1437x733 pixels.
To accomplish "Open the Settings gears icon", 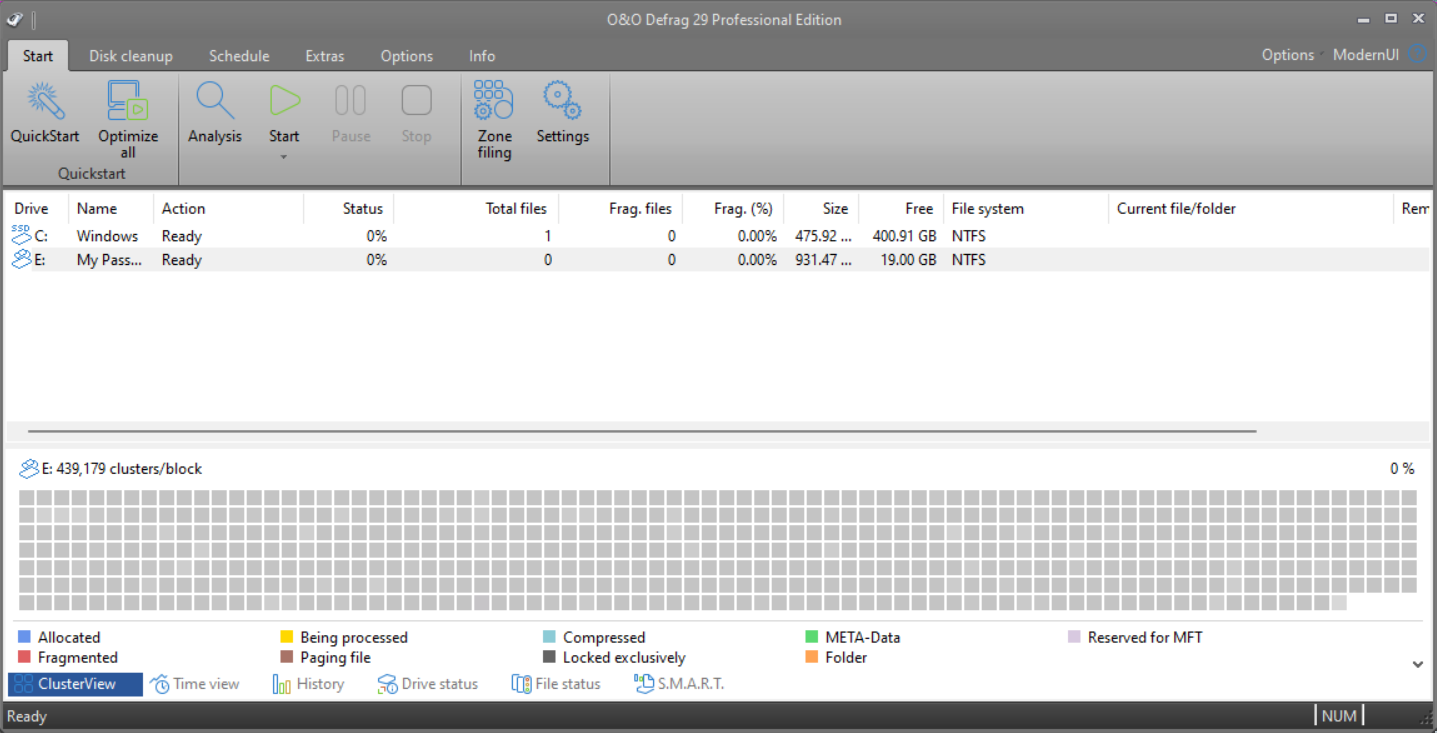I will coord(562,103).
